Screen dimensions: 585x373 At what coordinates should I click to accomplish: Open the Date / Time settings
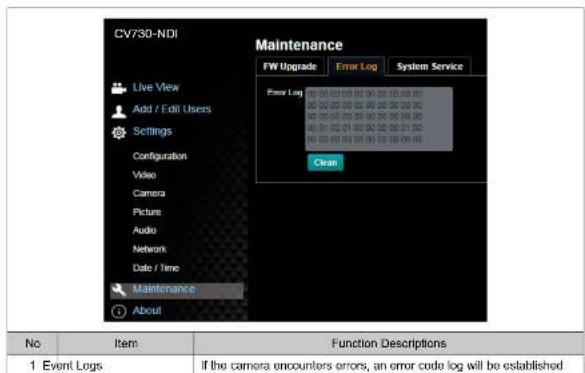tap(156, 268)
